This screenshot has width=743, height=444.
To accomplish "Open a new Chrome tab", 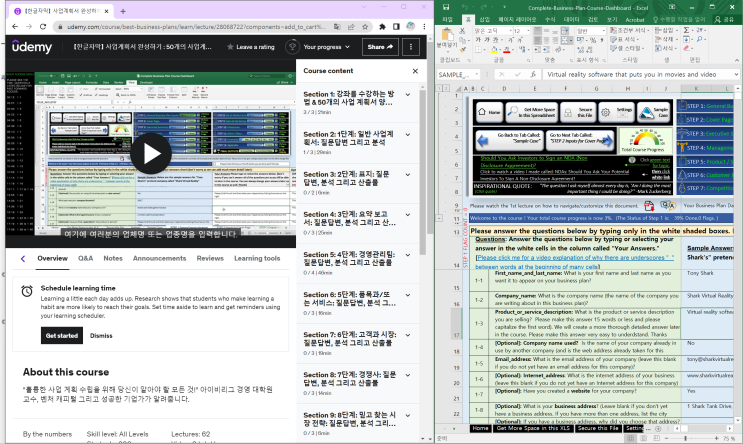I will coord(123,11).
